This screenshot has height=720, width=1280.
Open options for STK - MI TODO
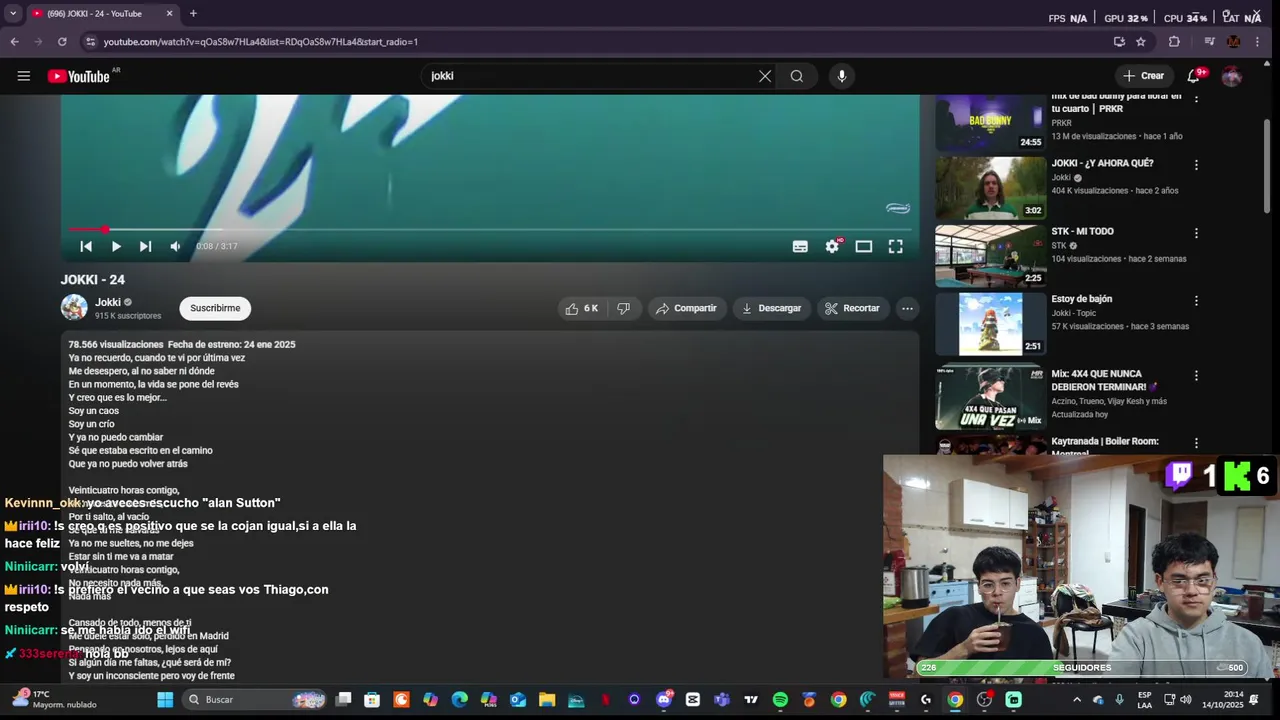(1196, 233)
